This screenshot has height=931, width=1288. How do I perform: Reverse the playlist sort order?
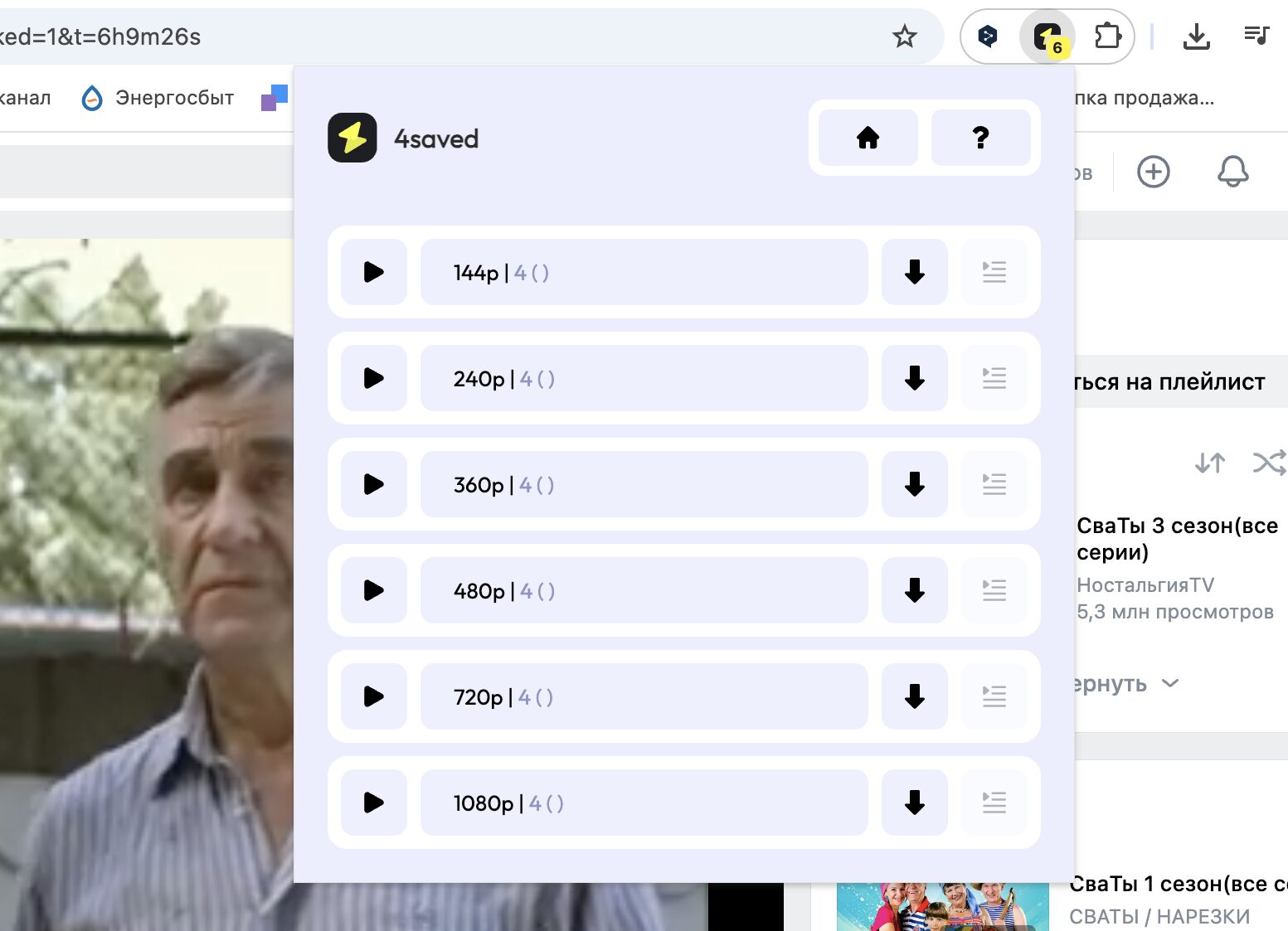tap(1210, 463)
